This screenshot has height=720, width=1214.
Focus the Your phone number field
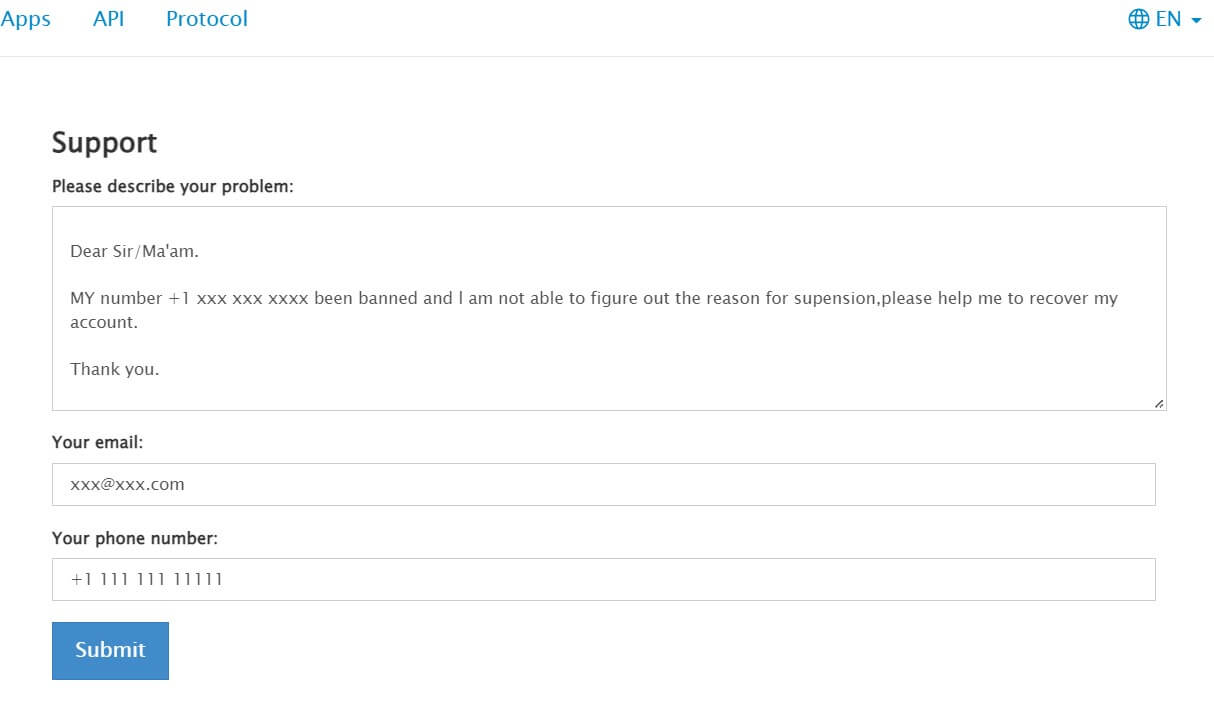click(x=603, y=579)
